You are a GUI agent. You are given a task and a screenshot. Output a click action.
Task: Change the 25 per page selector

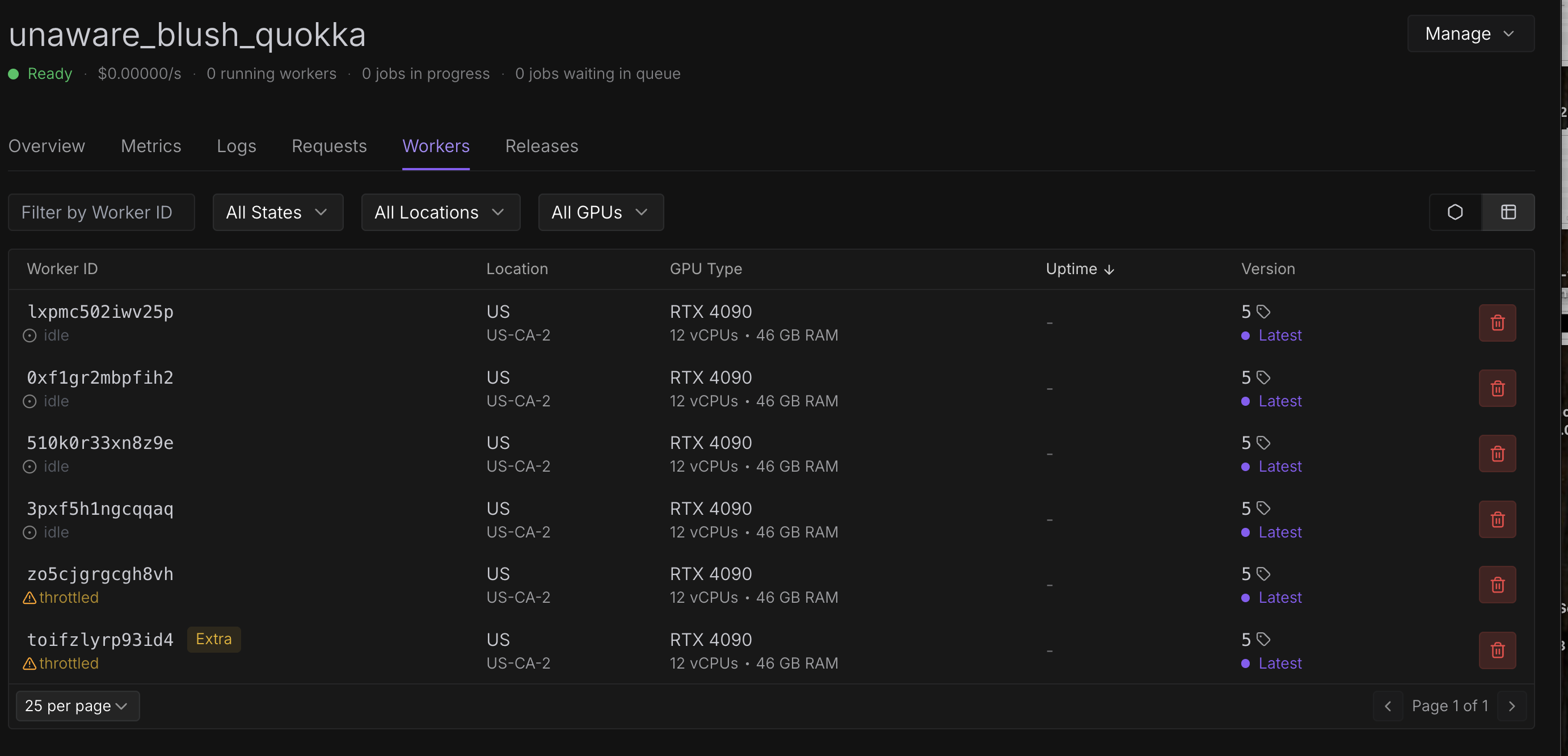[x=77, y=705]
